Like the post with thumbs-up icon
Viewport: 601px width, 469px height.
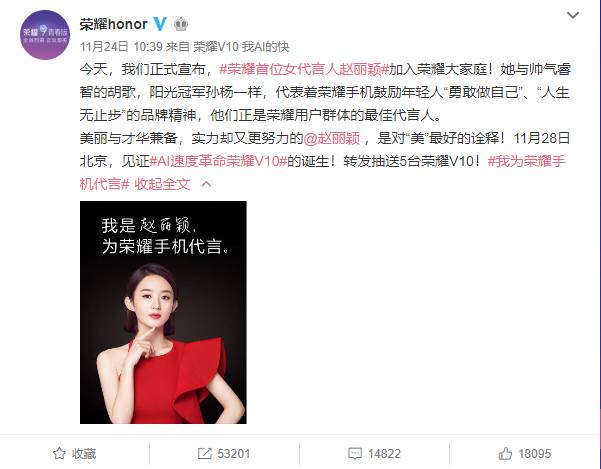(x=505, y=454)
